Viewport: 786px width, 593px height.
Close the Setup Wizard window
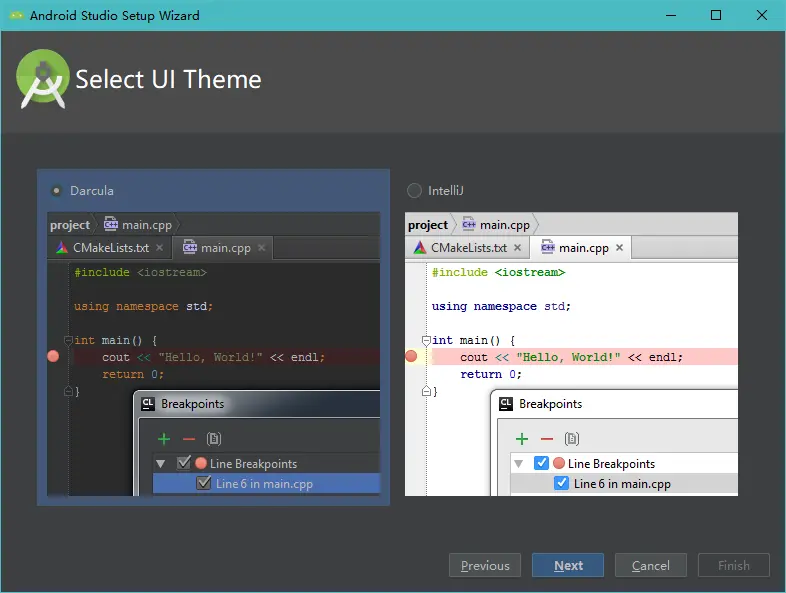coord(761,16)
